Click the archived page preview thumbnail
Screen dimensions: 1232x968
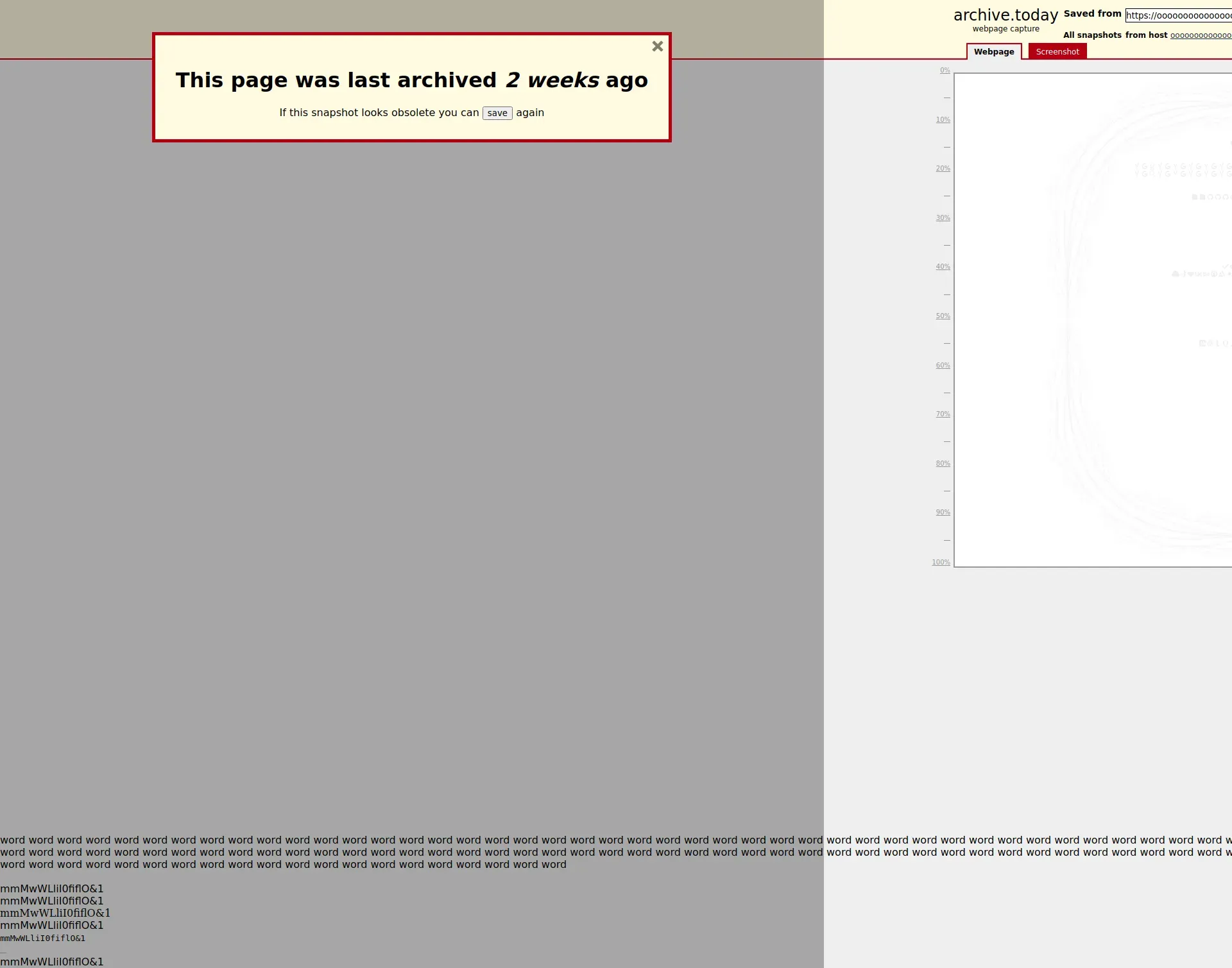point(1093,319)
